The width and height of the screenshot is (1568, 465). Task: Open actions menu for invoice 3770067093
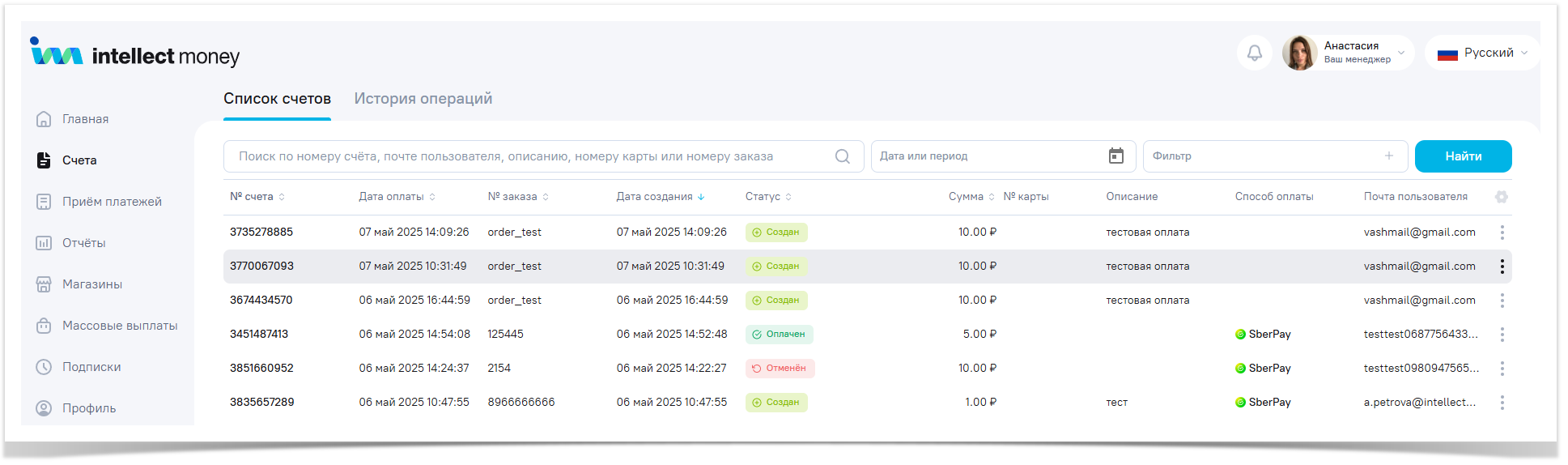[1502, 267]
